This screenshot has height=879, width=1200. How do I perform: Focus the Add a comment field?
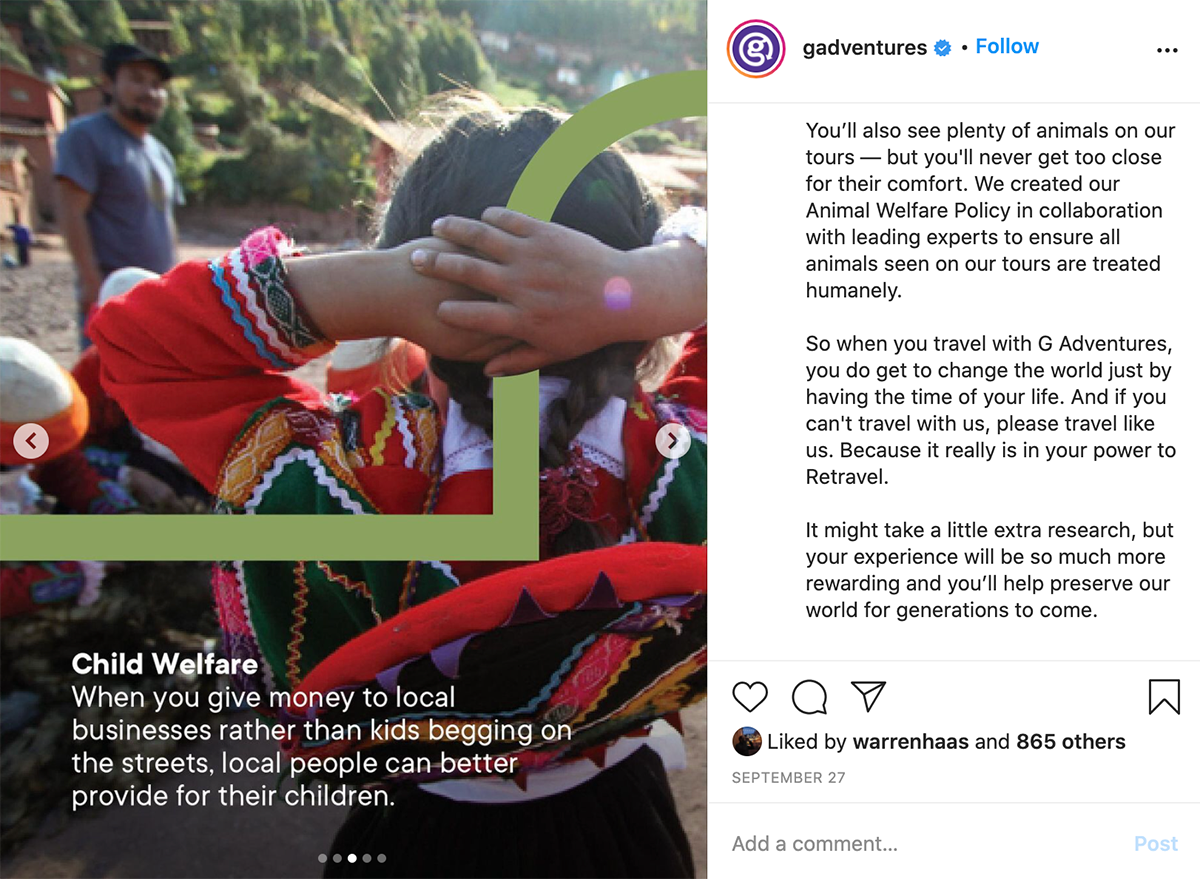(925, 844)
